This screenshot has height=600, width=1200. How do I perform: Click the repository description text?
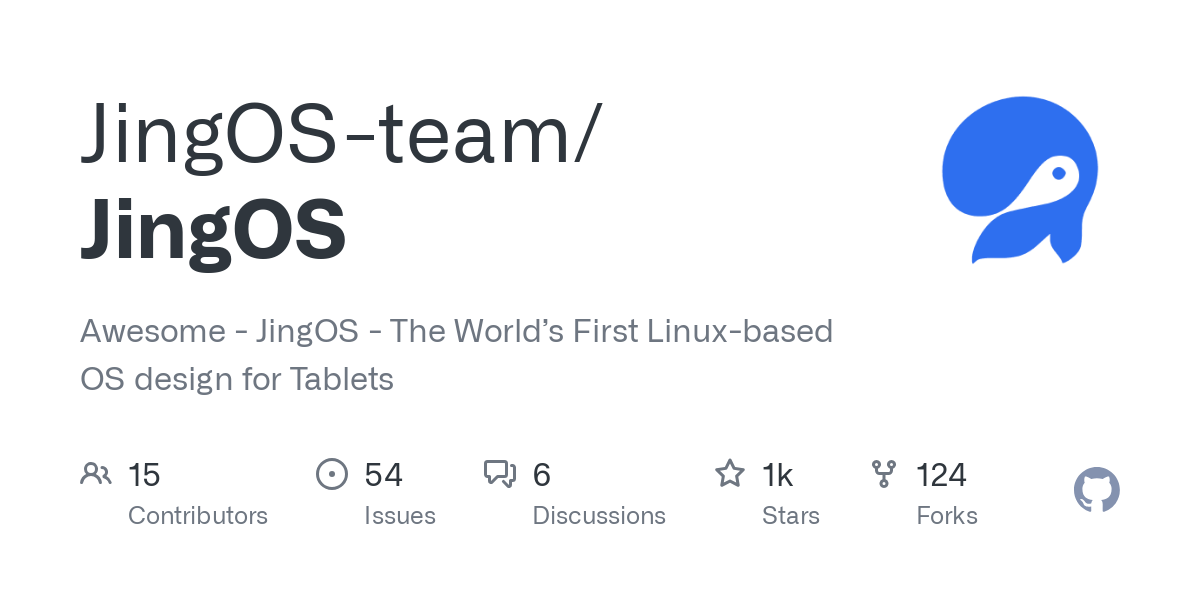[456, 355]
